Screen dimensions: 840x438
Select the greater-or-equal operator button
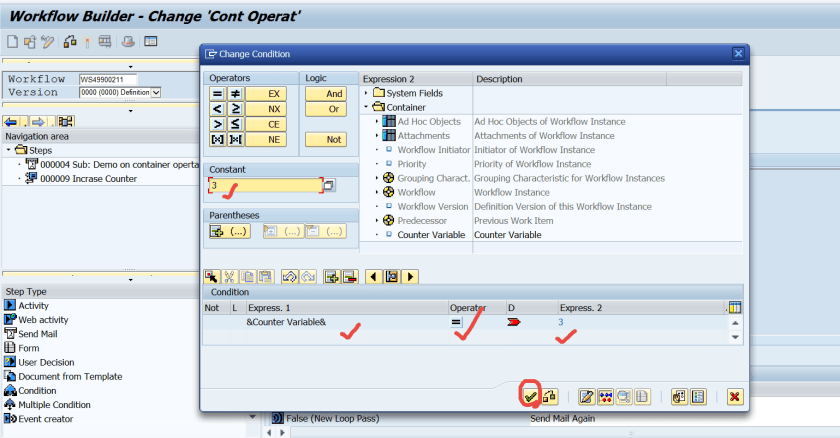tap(235, 109)
